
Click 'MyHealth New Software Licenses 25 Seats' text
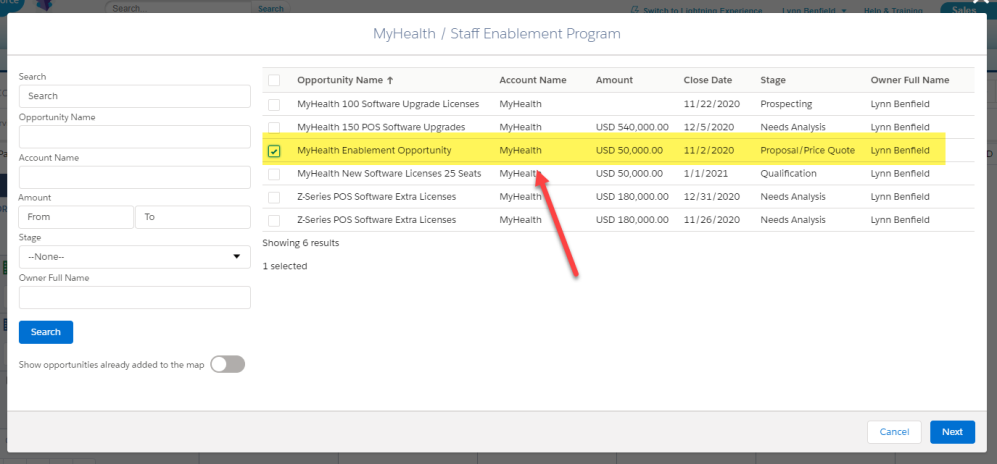click(389, 174)
